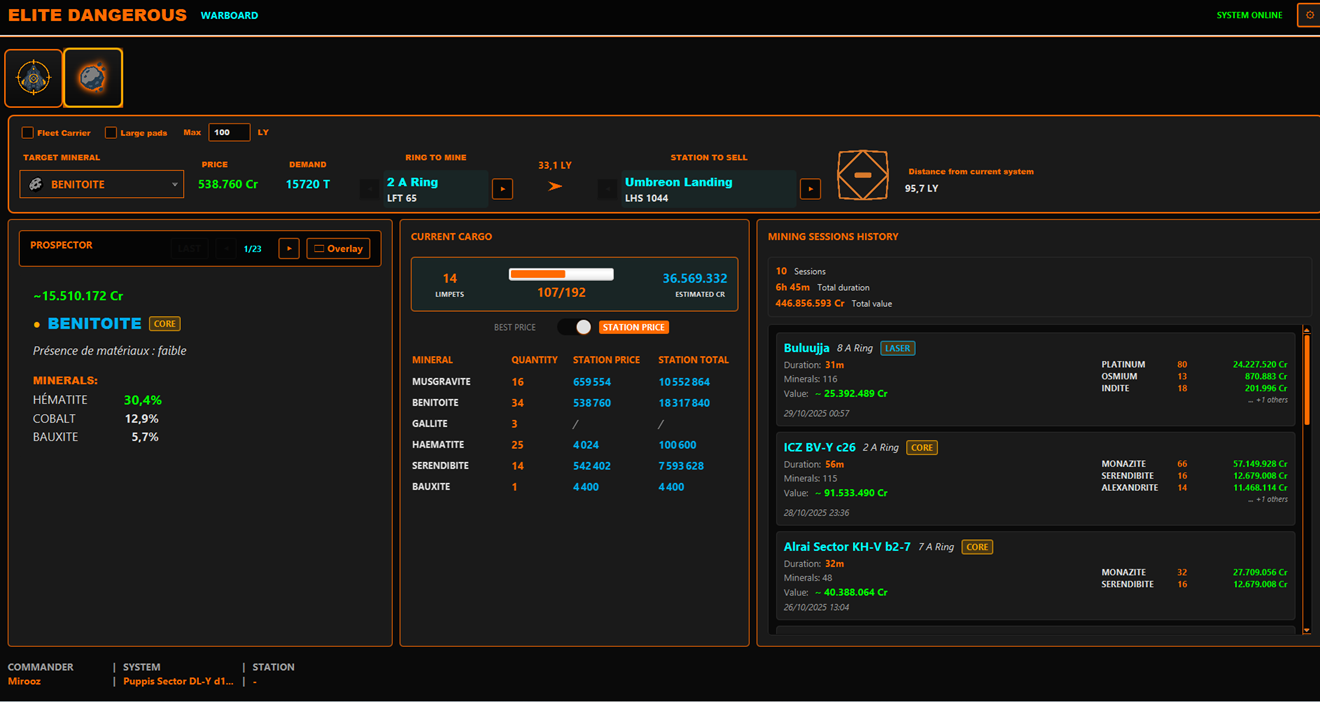
Task: Open the combat ship module tab icon
Action: 33,78
